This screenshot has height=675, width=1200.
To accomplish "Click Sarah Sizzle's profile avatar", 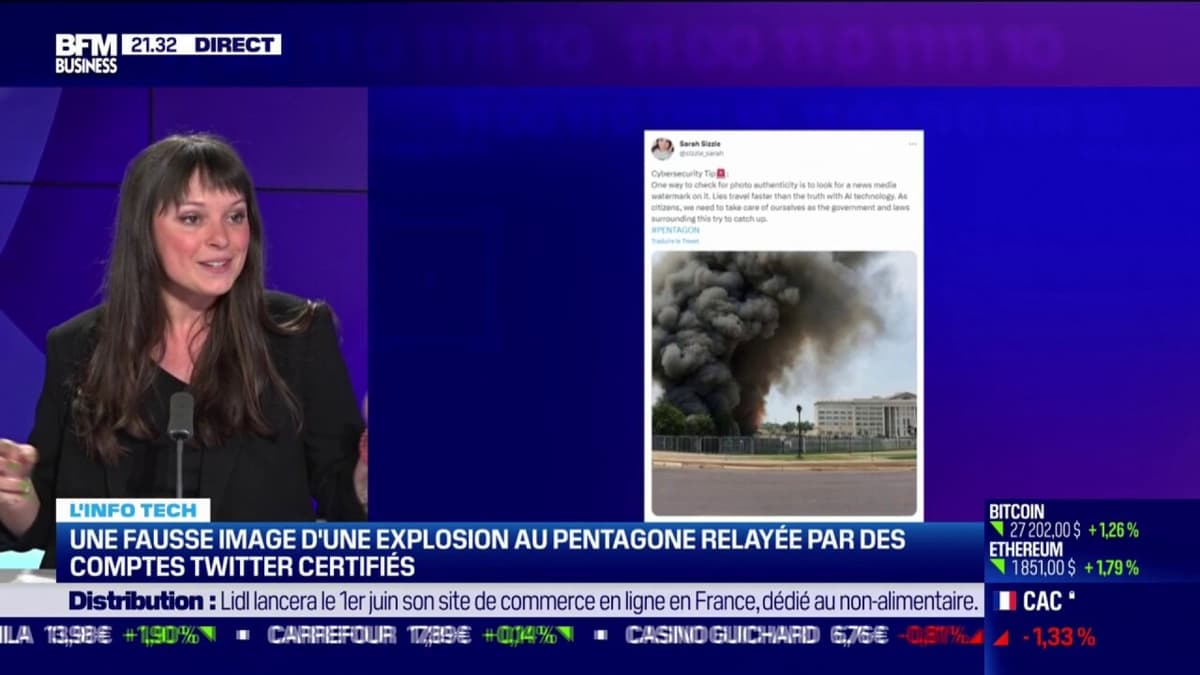I will 662,149.
